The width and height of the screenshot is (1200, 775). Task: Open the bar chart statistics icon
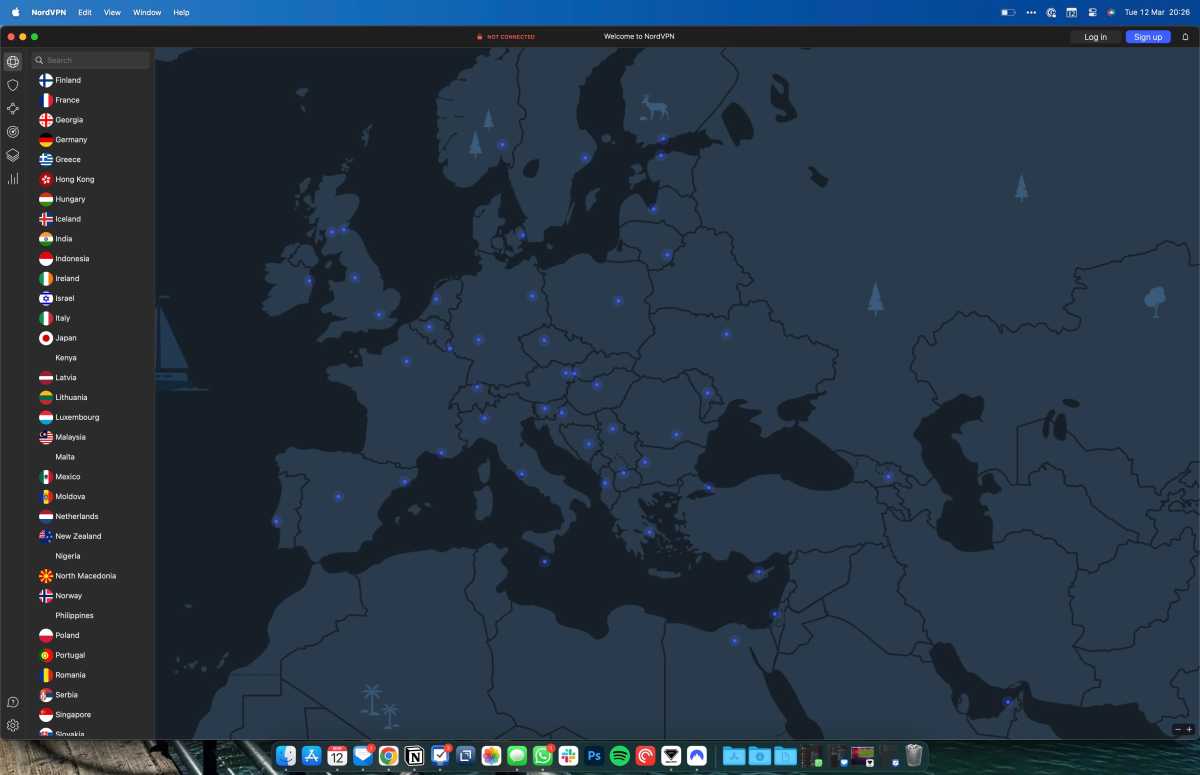coord(13,178)
